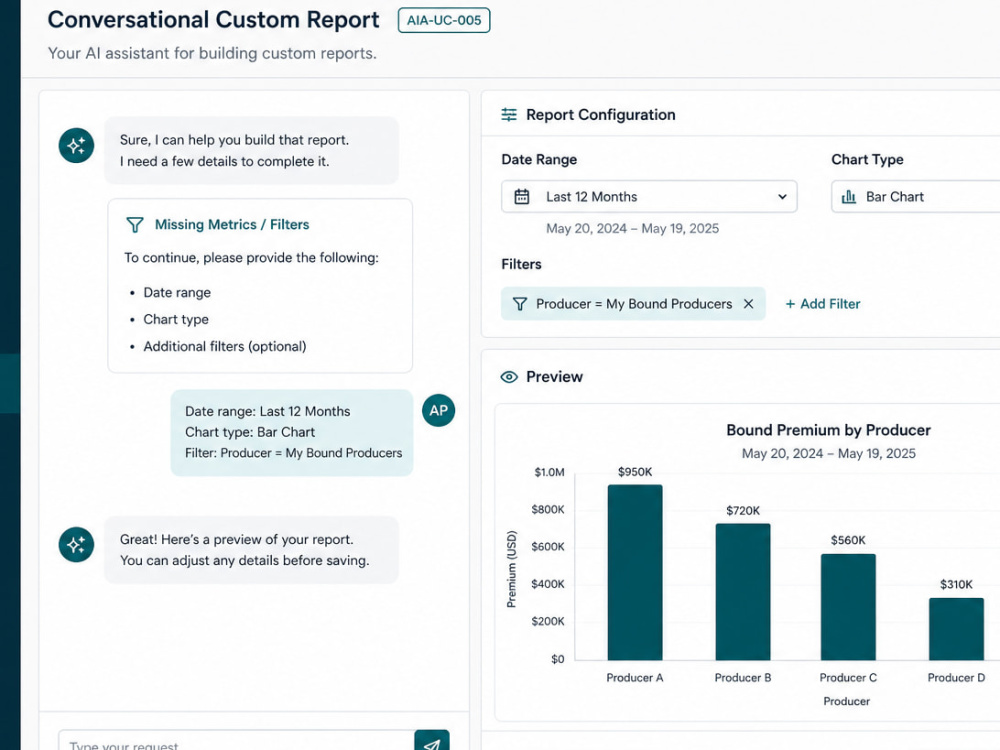Click the Producer A bar in chart
1000x750 pixels.
point(635,572)
